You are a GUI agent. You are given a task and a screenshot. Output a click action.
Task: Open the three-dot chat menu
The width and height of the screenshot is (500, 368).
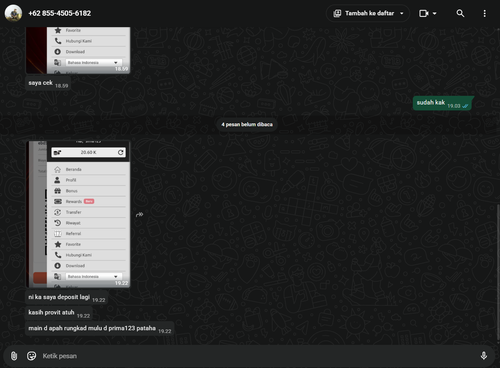coord(484,13)
